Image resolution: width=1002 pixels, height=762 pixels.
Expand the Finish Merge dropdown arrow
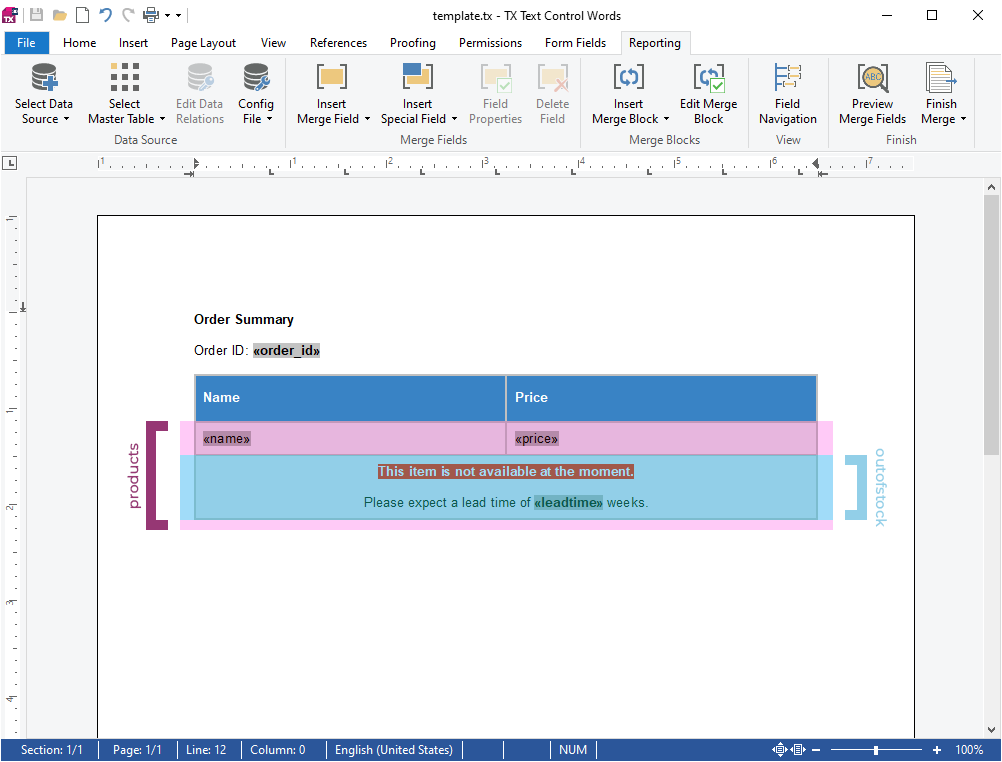(x=963, y=119)
